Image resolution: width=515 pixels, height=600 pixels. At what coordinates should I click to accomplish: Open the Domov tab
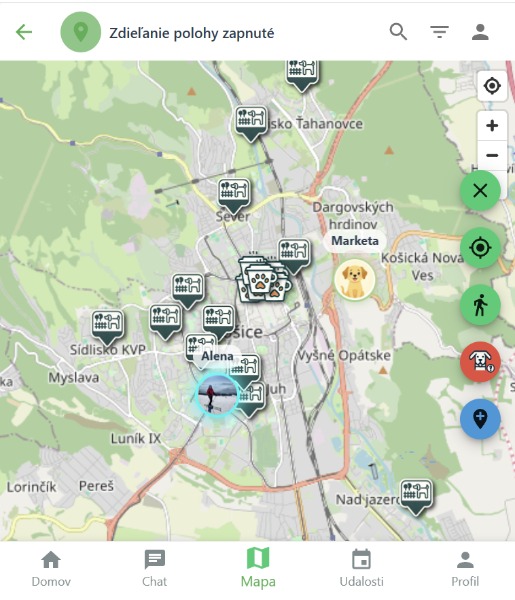click(x=51, y=569)
